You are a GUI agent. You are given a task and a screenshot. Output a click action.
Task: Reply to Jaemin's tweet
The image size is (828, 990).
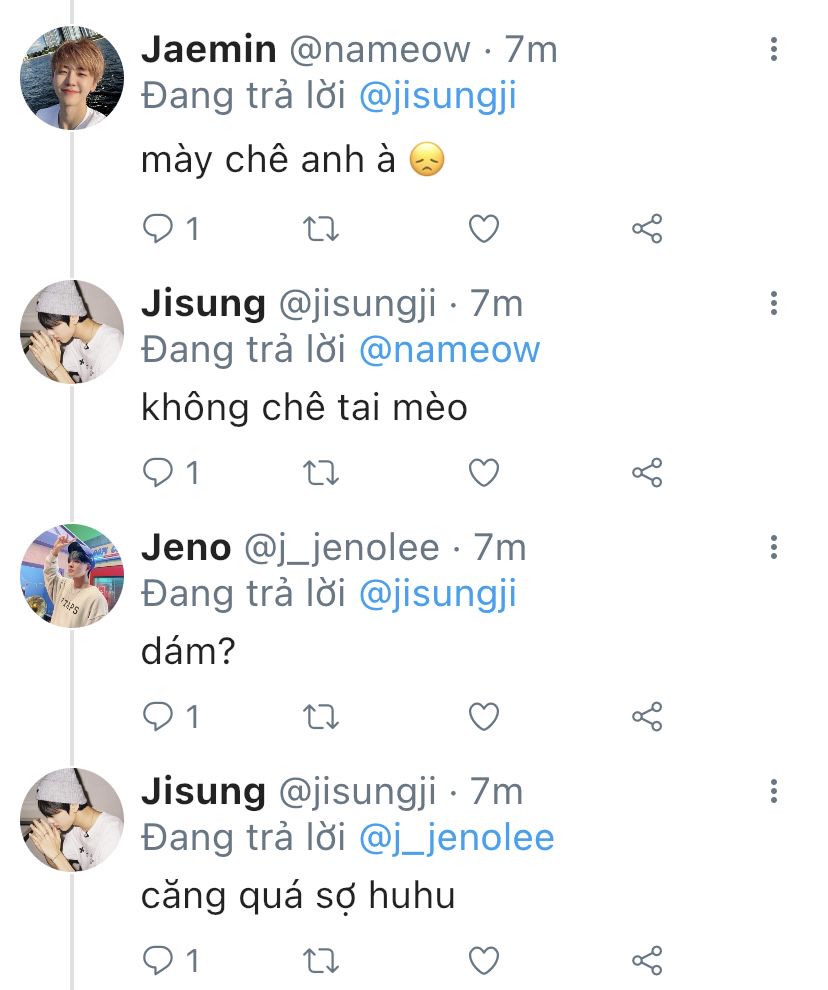157,229
